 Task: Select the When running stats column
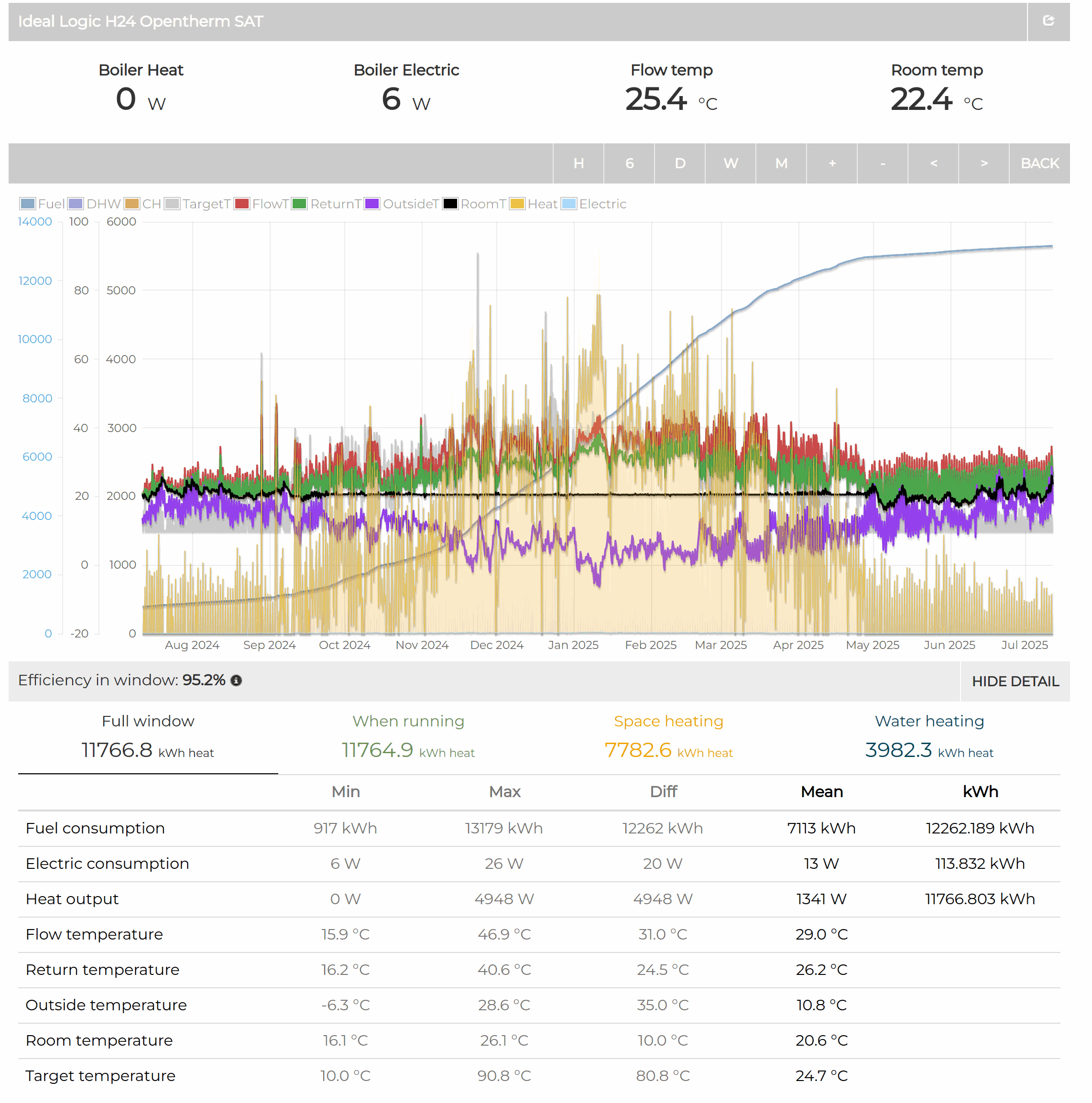[x=408, y=736]
